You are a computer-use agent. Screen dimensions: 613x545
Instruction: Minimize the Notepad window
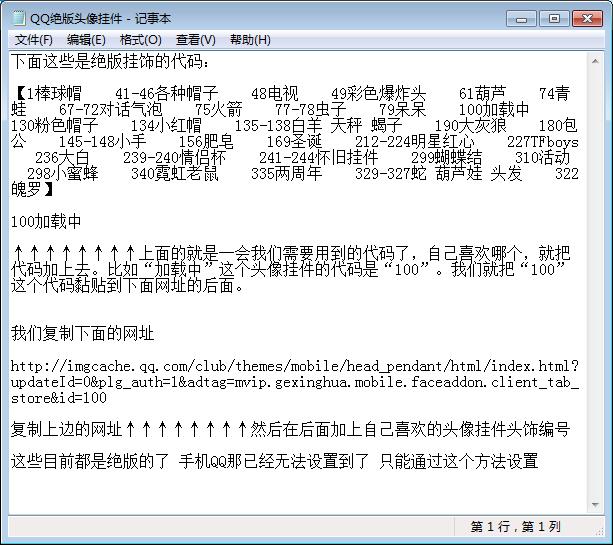521,19
